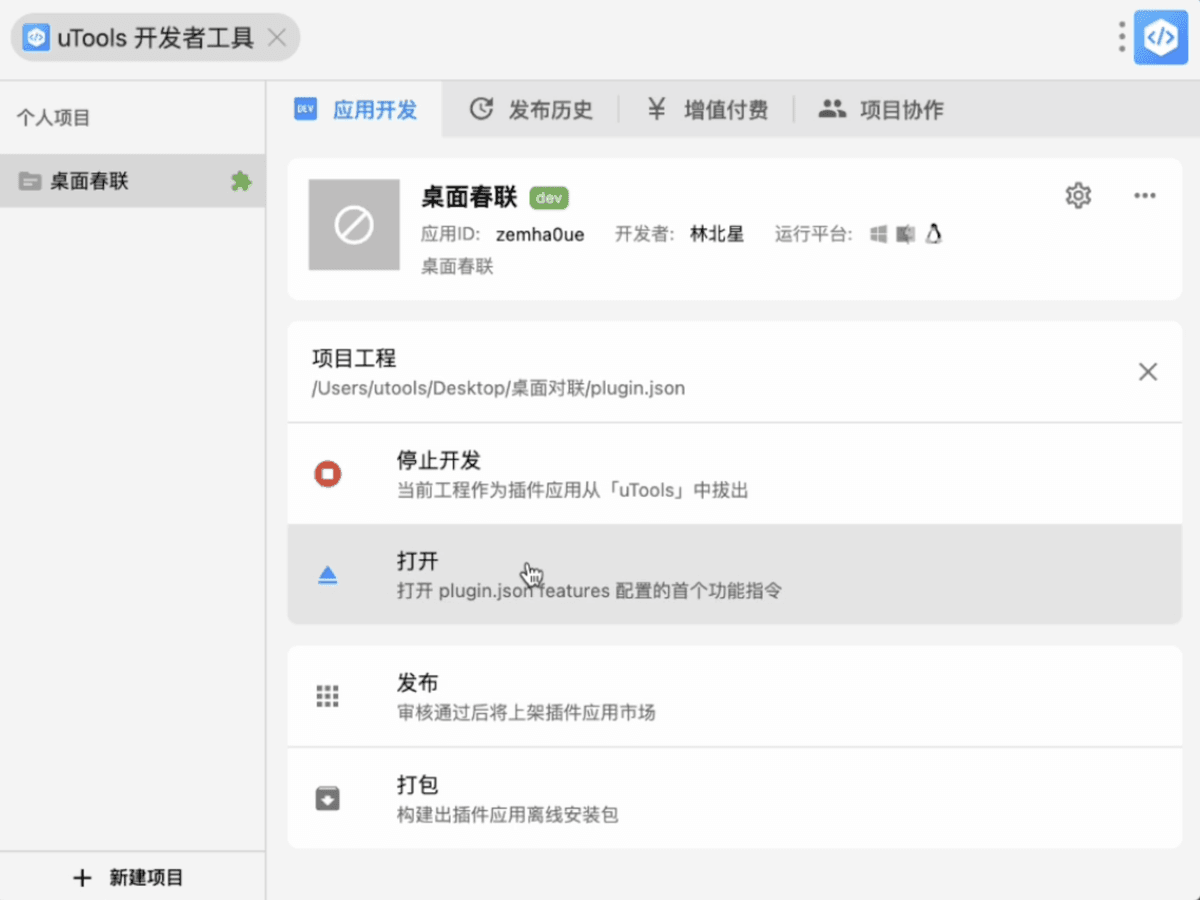Image resolution: width=1200 pixels, height=900 pixels.
Task: Switch to 增值付费 tab
Action: coord(706,109)
